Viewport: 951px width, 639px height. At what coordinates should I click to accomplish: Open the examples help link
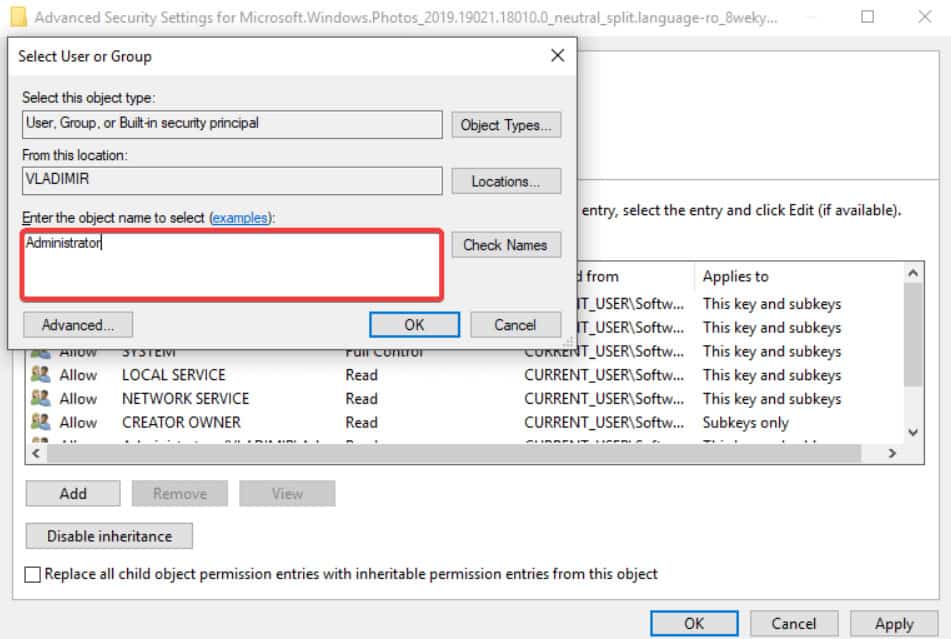tap(240, 217)
